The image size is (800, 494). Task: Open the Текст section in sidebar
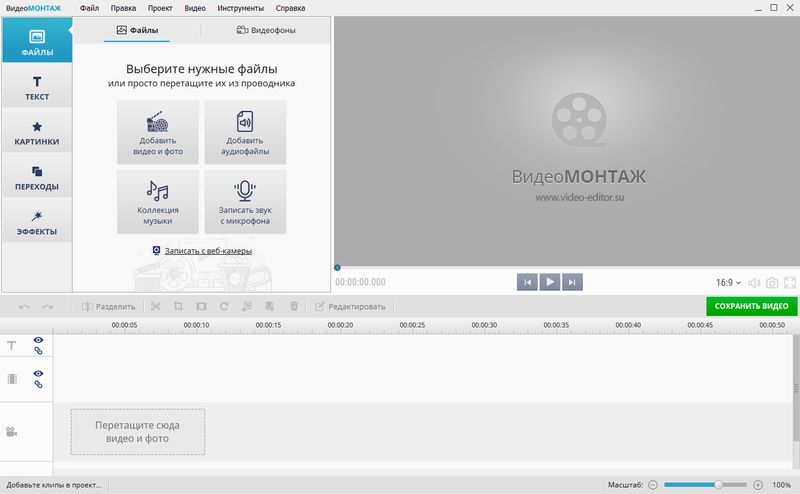pos(37,88)
